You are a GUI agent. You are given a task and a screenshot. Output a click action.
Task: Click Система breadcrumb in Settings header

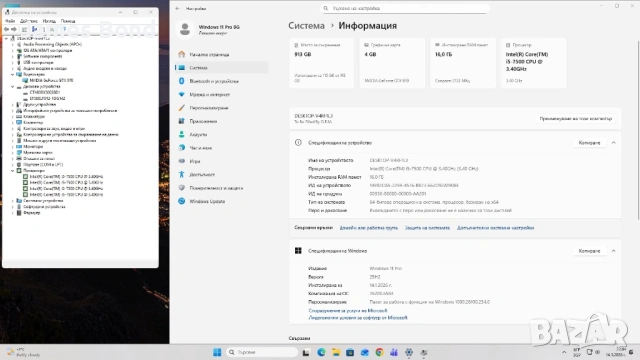click(x=307, y=26)
